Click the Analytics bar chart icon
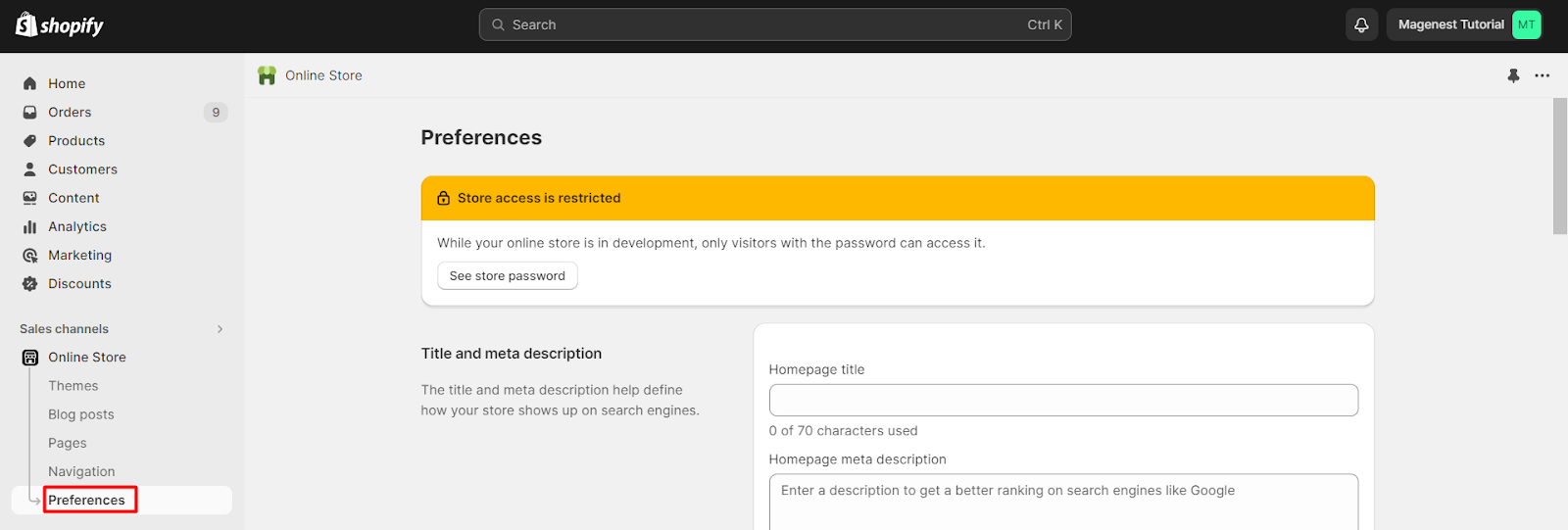 [30, 226]
